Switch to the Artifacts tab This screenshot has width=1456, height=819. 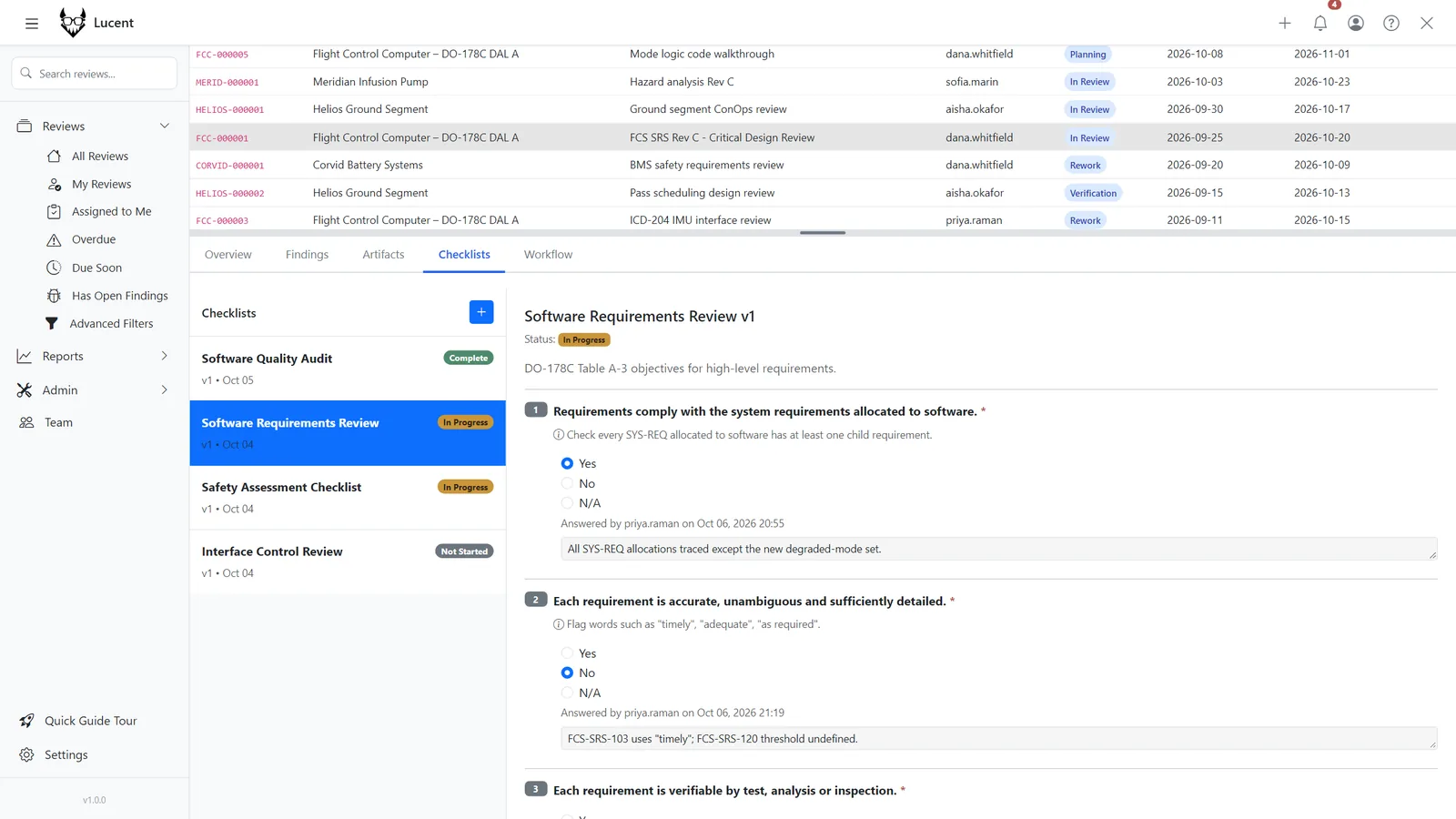tap(383, 255)
